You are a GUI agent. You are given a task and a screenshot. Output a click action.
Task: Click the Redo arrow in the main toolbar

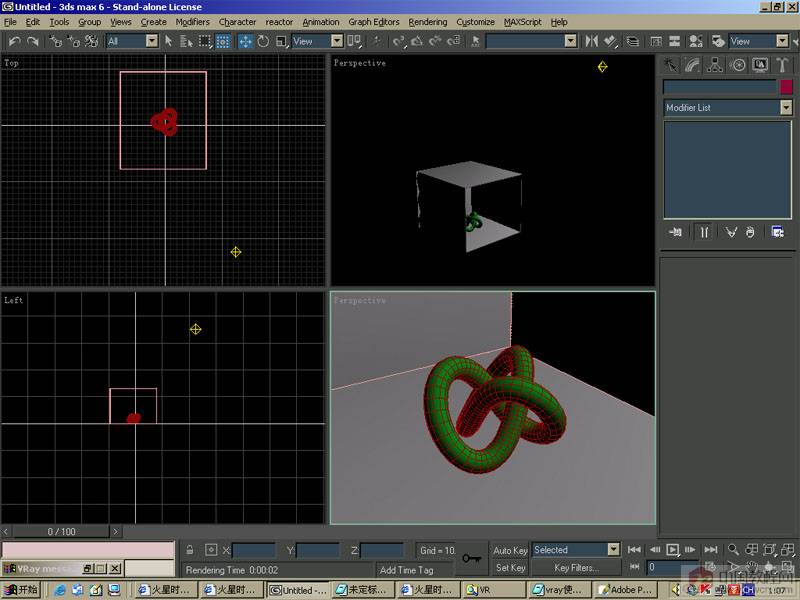[x=33, y=41]
